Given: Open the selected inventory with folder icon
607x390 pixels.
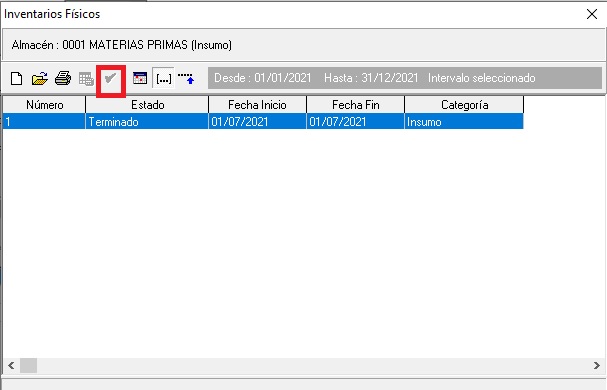Looking at the screenshot, I should click(x=39, y=79).
